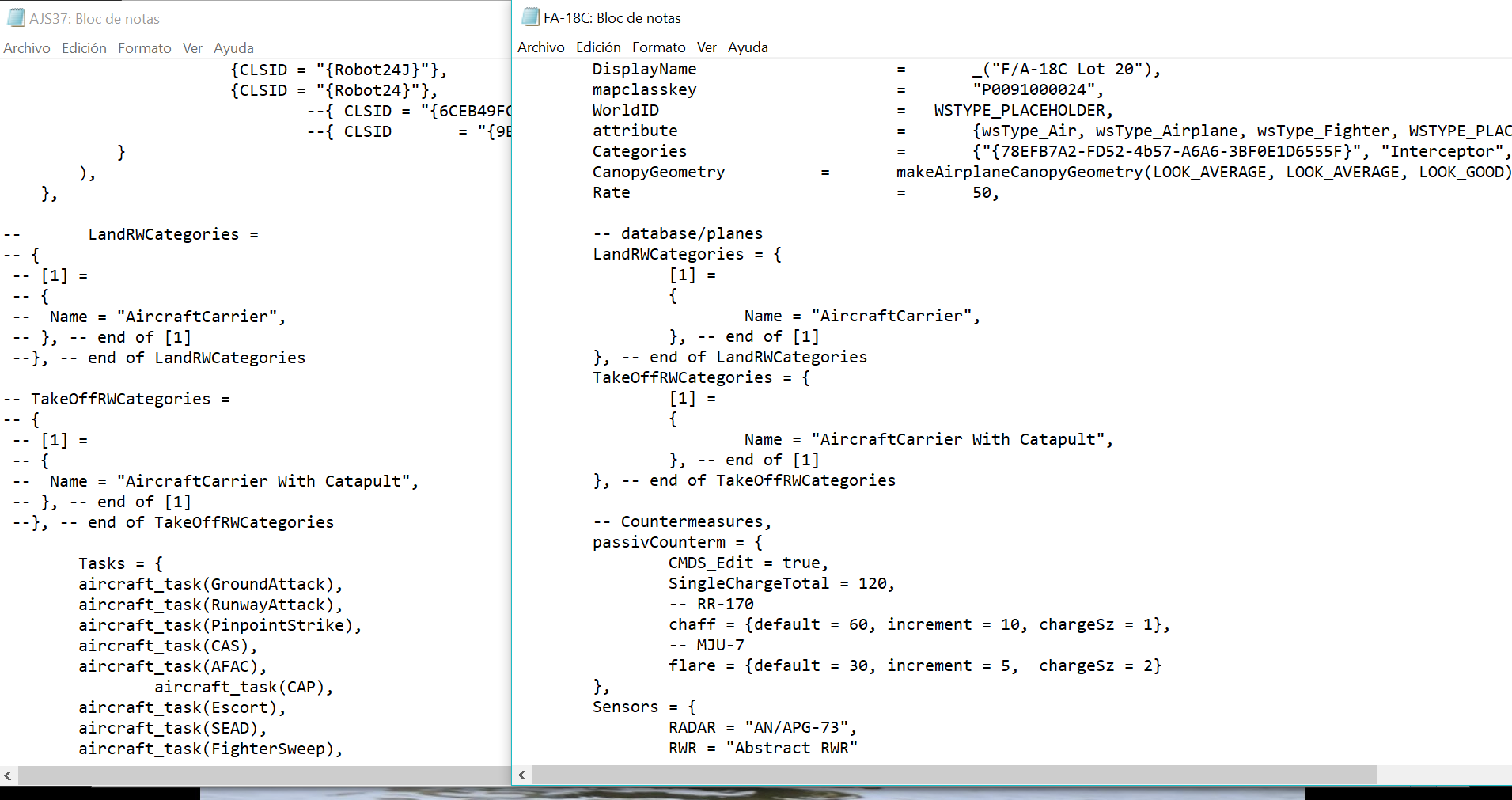Click the FA-18C: Bloc de notas title
This screenshot has width=1512, height=800.
[x=612, y=17]
